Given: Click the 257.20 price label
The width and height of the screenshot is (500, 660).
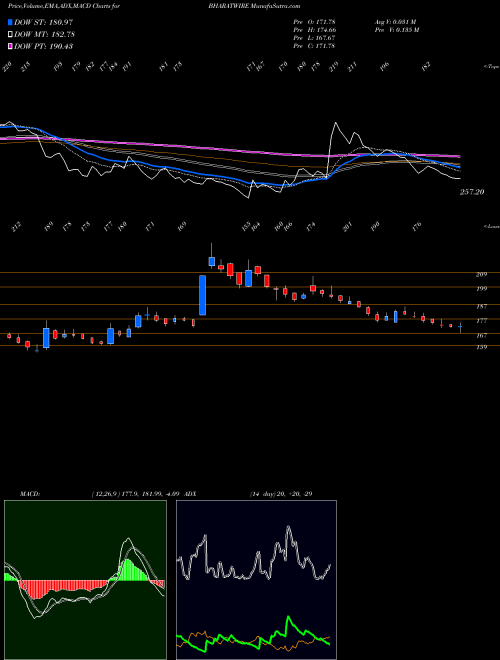Looking at the screenshot, I should click(x=472, y=192).
